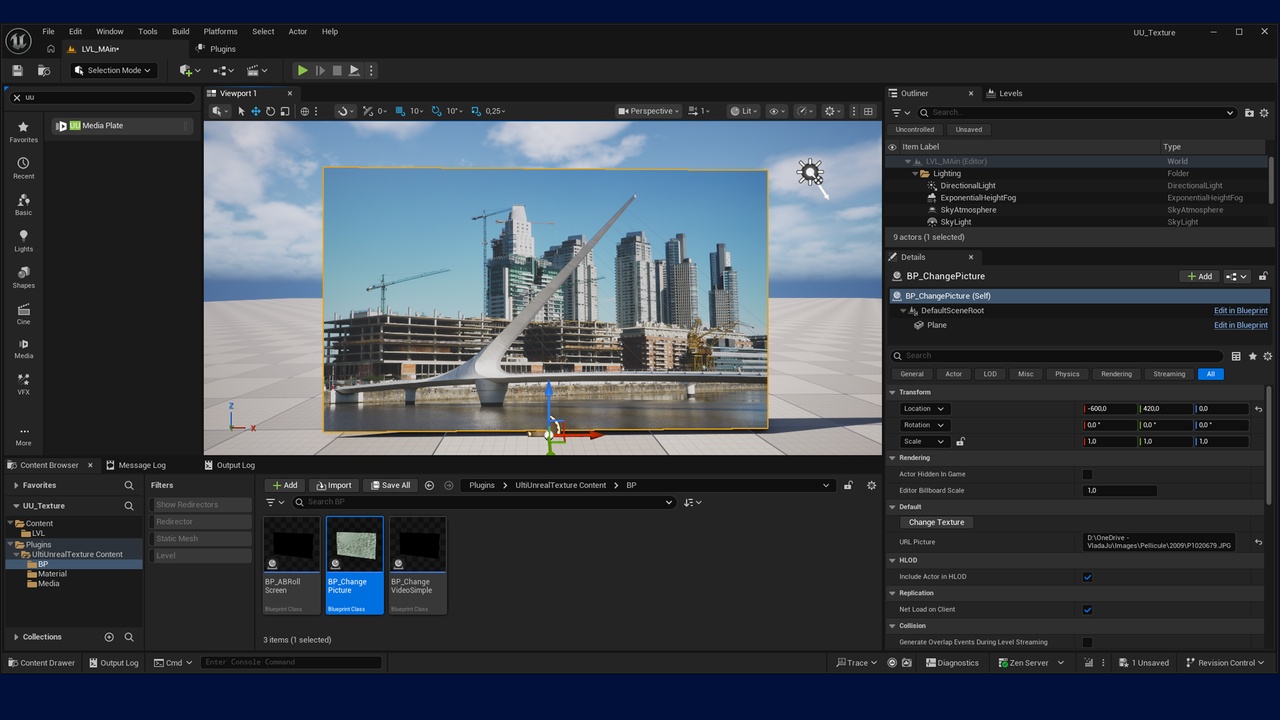
Task: Open the Cine category in Place Actors
Action: tap(23, 313)
